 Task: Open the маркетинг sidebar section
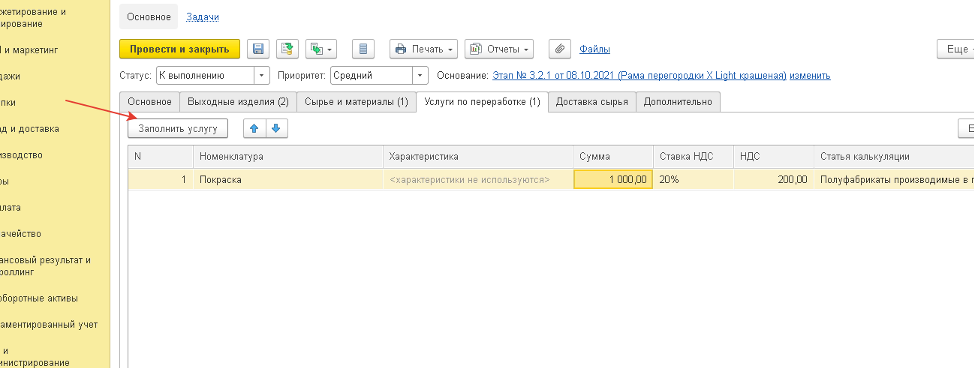tap(30, 50)
